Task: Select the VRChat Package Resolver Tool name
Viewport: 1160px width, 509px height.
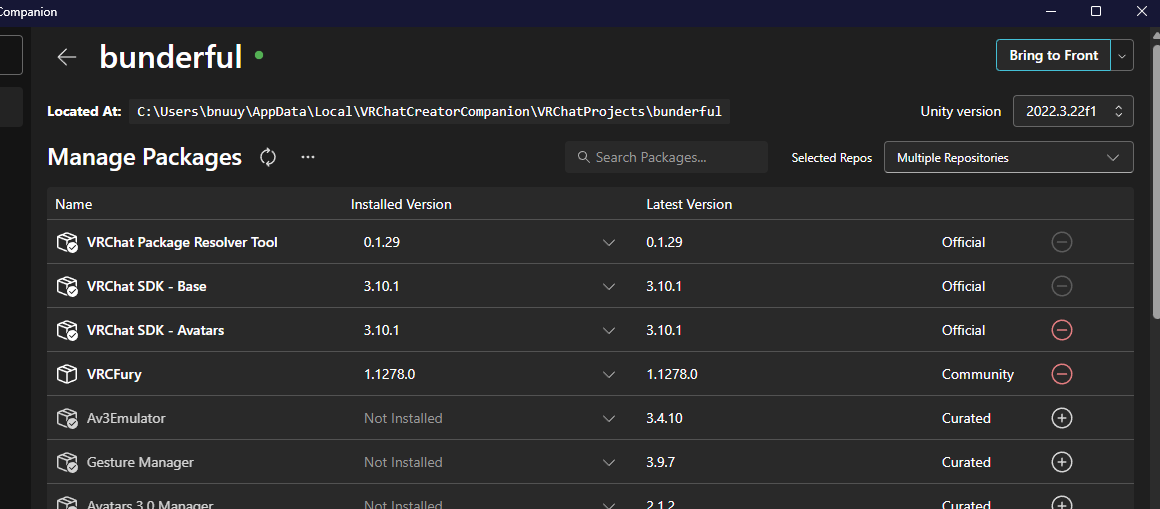Action: pos(182,242)
